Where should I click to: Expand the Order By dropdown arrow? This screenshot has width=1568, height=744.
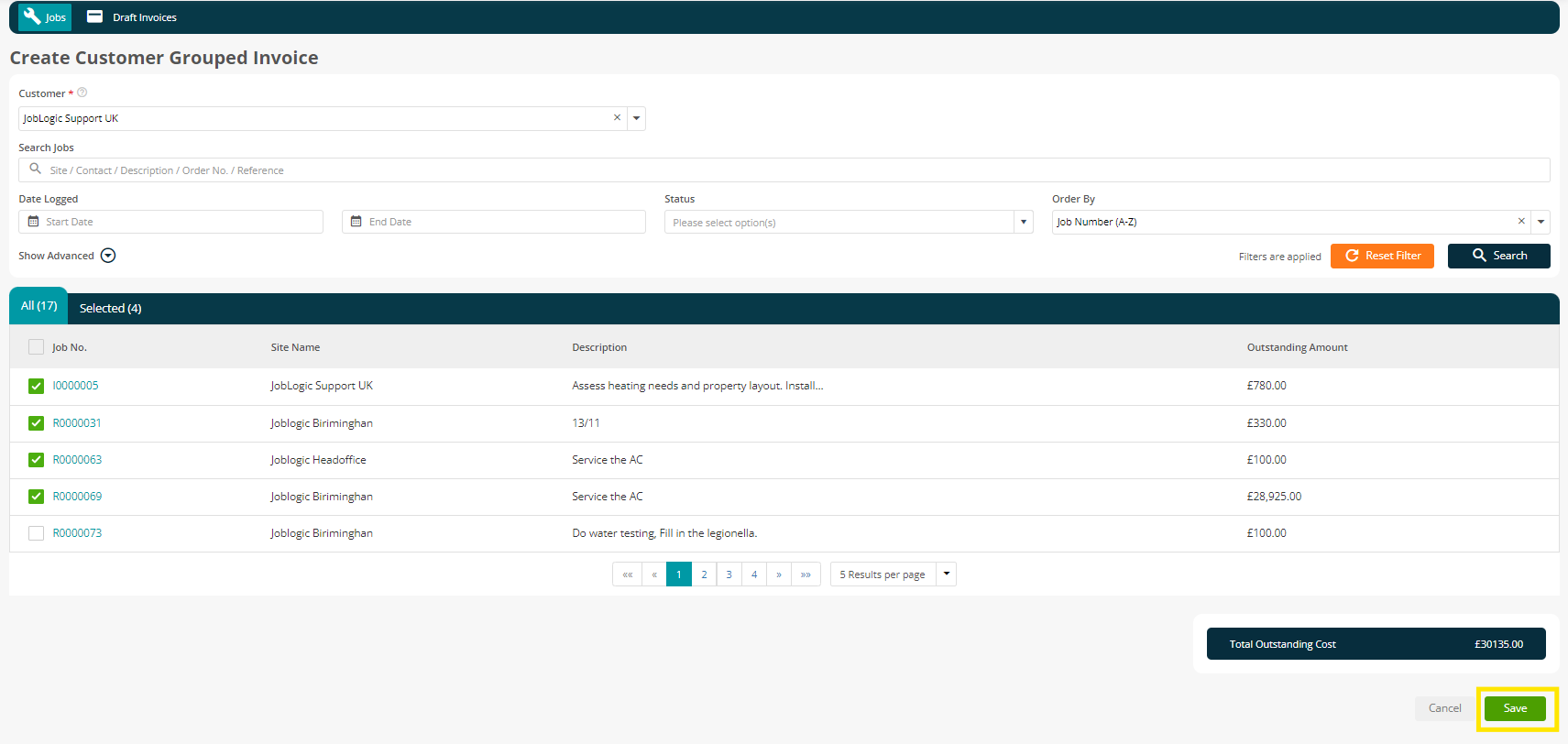tap(1541, 222)
